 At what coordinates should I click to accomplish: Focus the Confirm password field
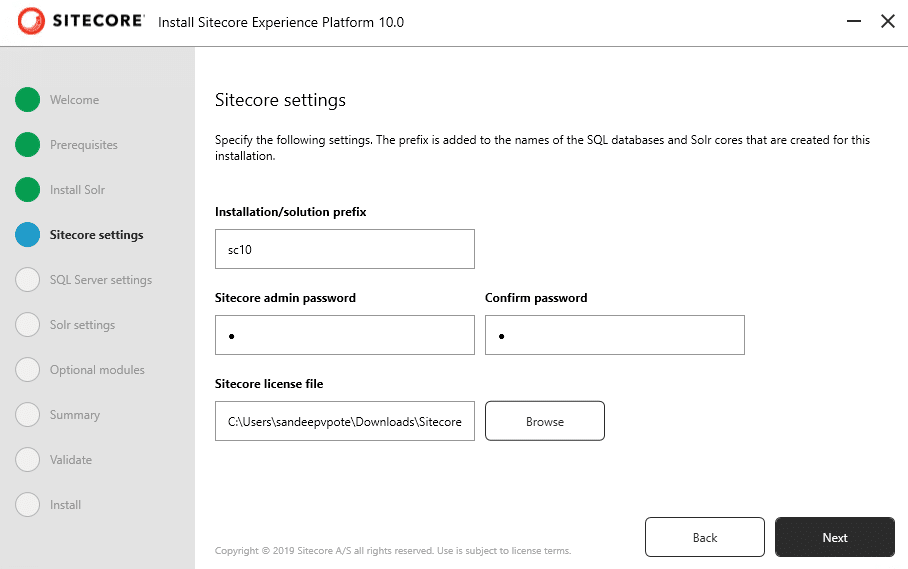[614, 335]
